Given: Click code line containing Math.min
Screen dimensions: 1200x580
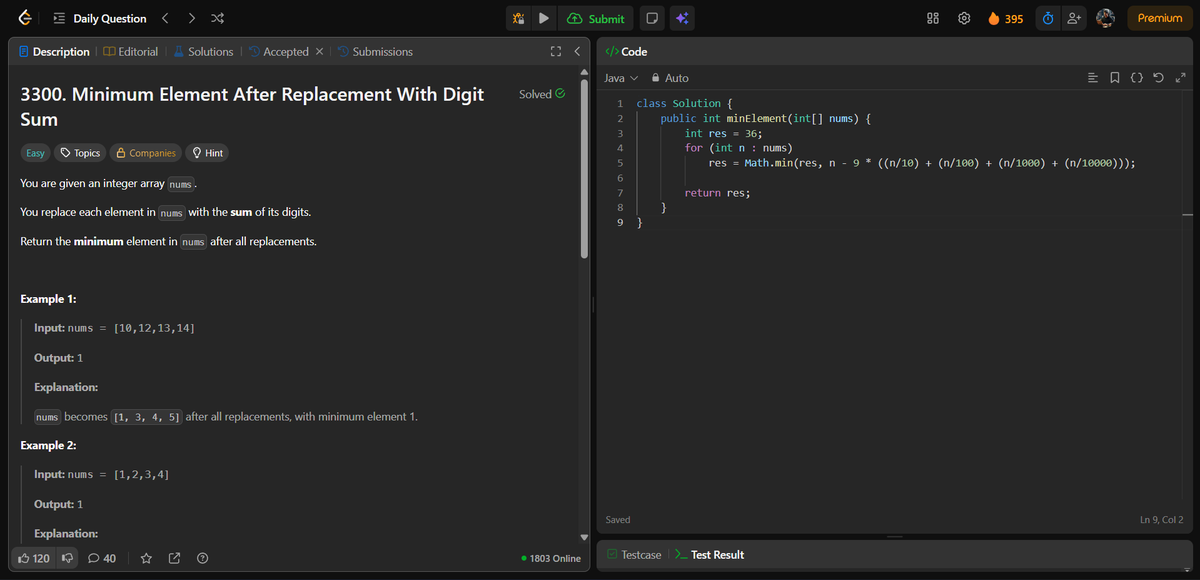Looking at the screenshot, I should (922, 163).
